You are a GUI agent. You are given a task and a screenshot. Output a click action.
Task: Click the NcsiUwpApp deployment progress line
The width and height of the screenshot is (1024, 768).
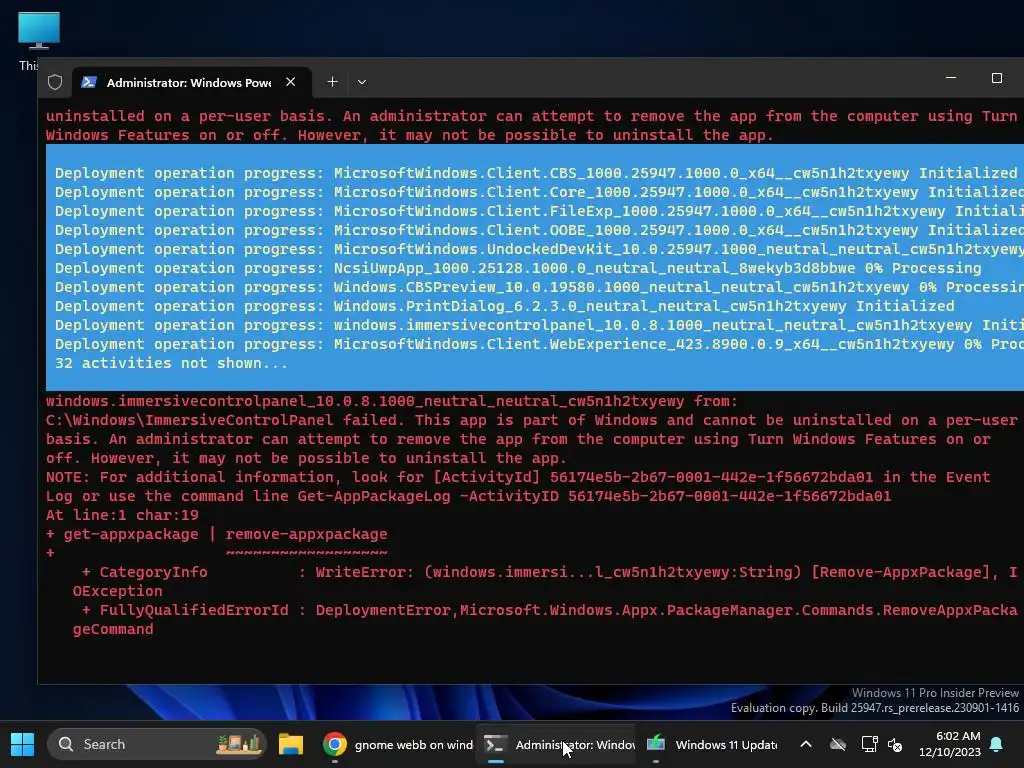pyautogui.click(x=518, y=268)
